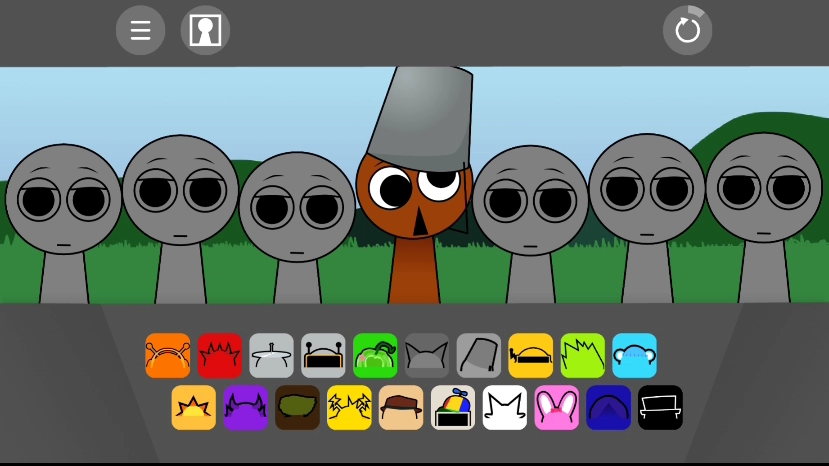Select the yellow sun icon

pyautogui.click(x=193, y=407)
